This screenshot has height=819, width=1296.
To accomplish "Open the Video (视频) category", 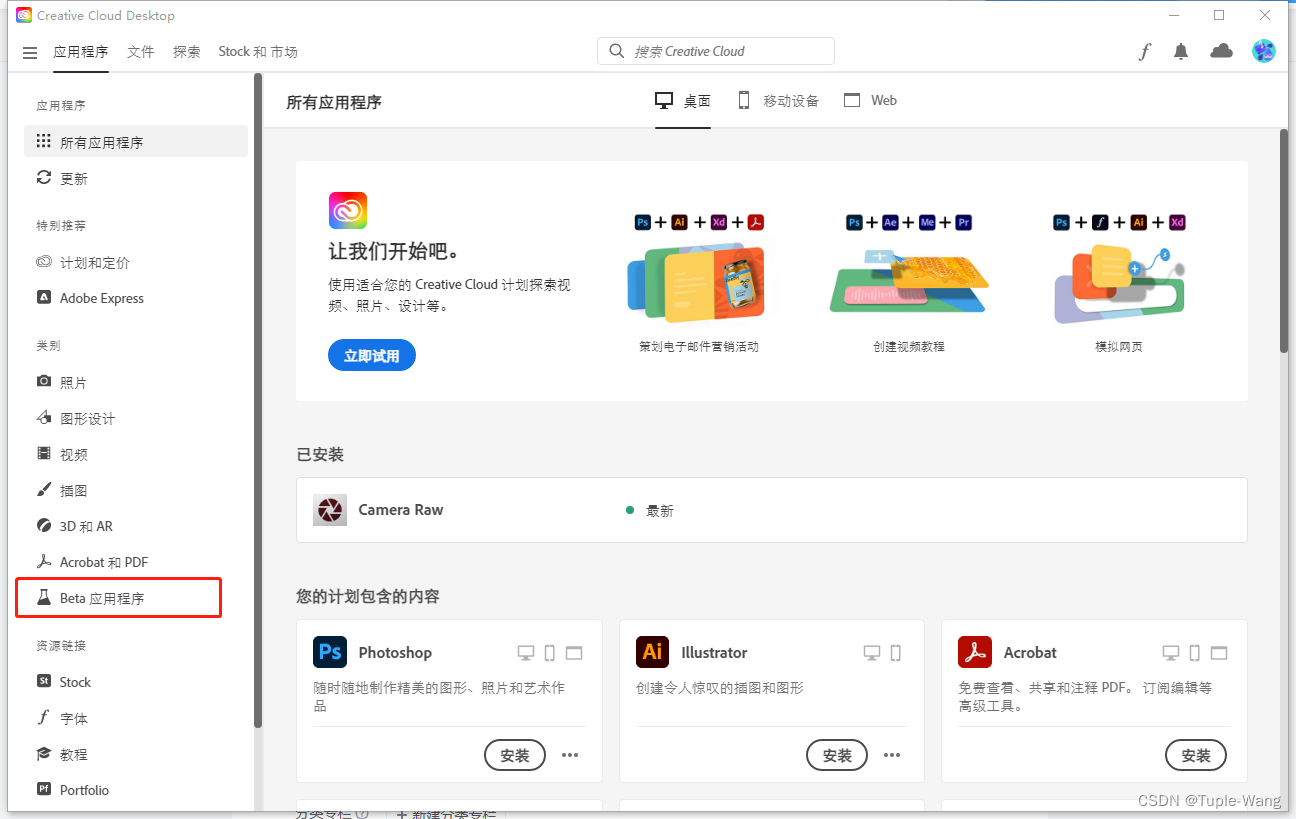I will (x=75, y=454).
